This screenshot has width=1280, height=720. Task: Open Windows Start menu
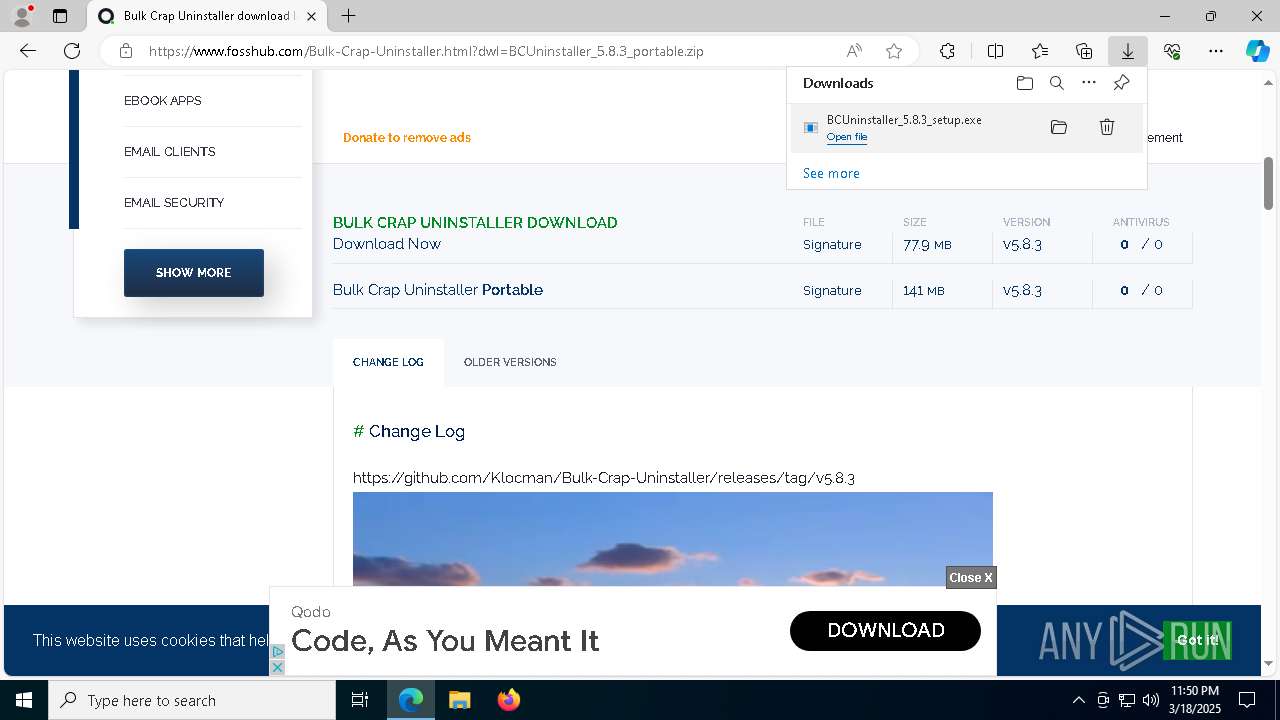24,700
